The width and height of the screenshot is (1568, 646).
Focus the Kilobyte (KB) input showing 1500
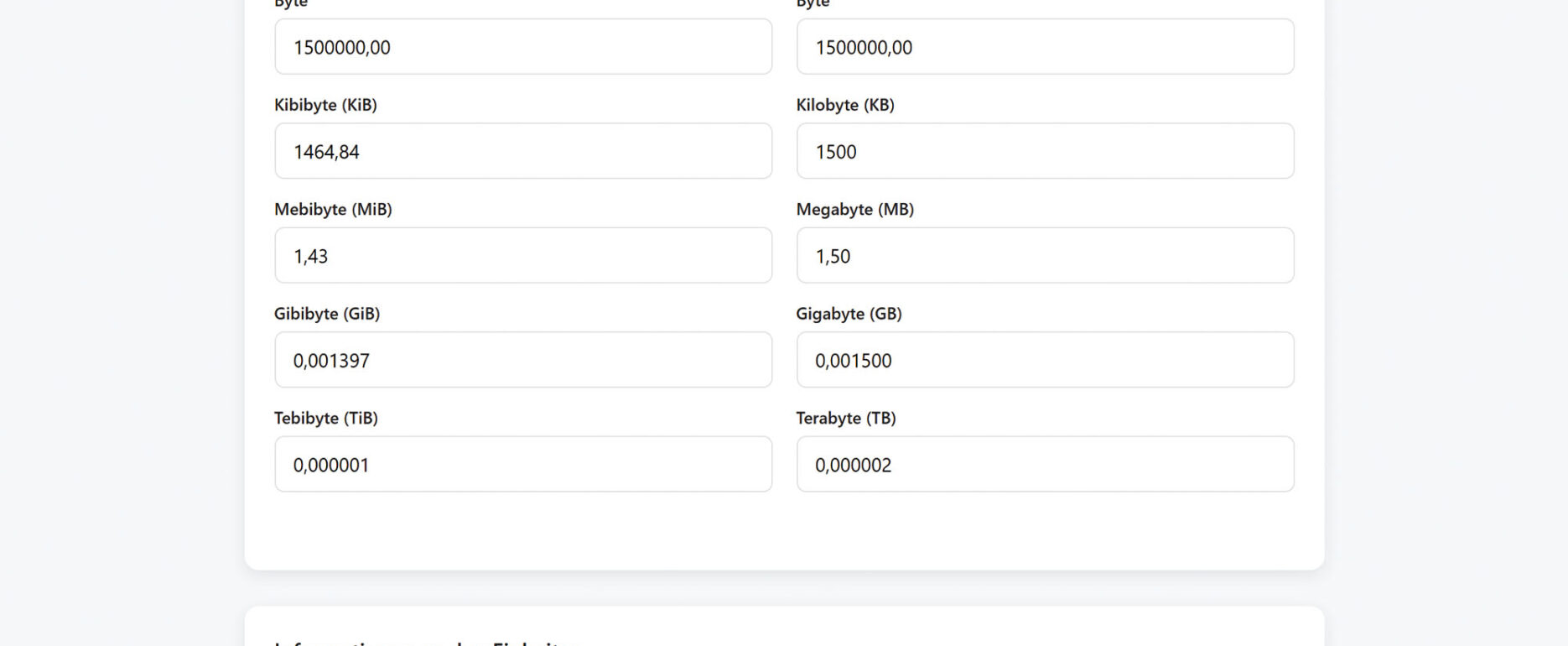tap(1044, 151)
